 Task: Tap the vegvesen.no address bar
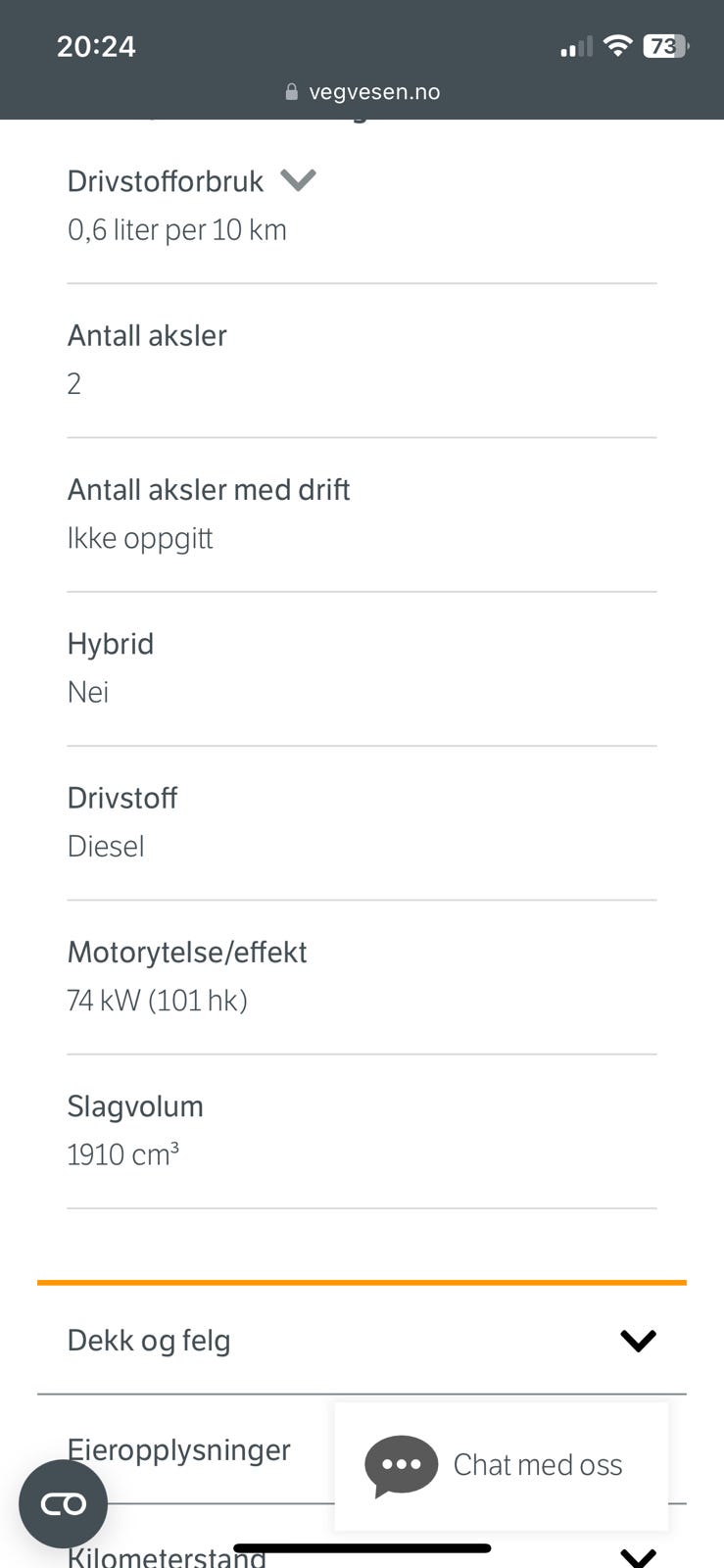[362, 92]
